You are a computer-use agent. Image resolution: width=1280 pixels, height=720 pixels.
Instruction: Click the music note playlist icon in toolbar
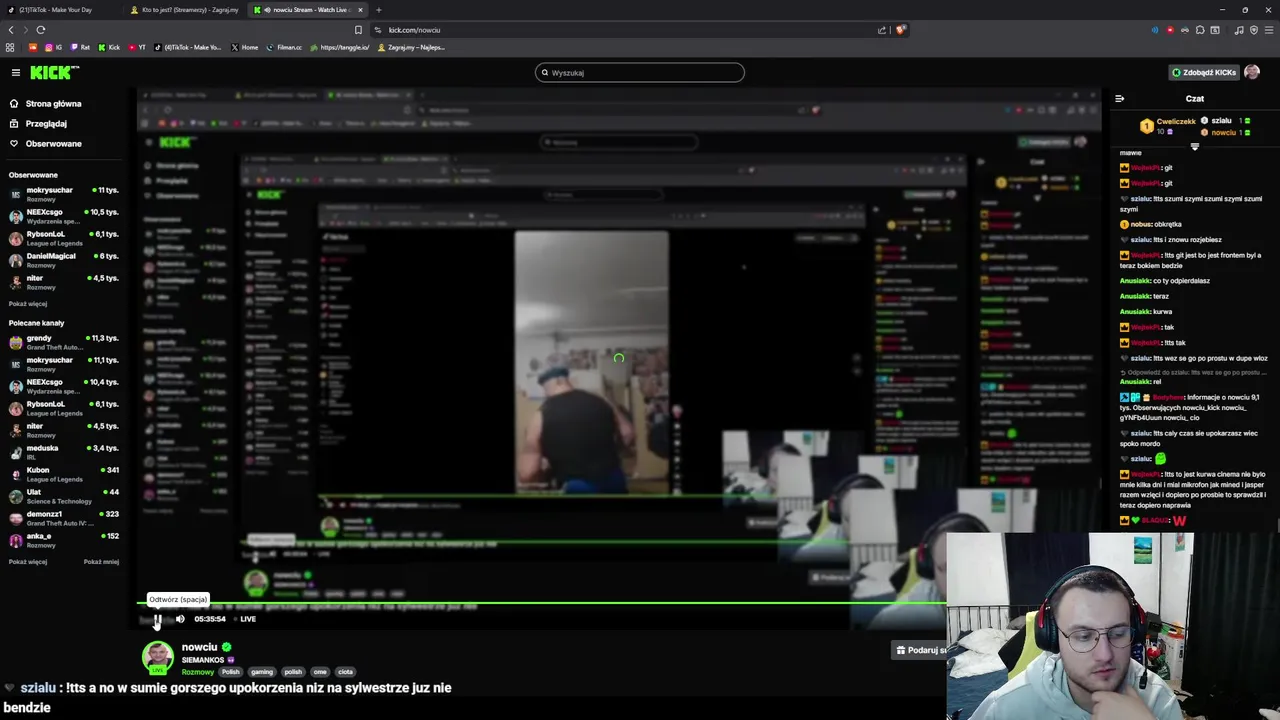pyautogui.click(x=1239, y=30)
